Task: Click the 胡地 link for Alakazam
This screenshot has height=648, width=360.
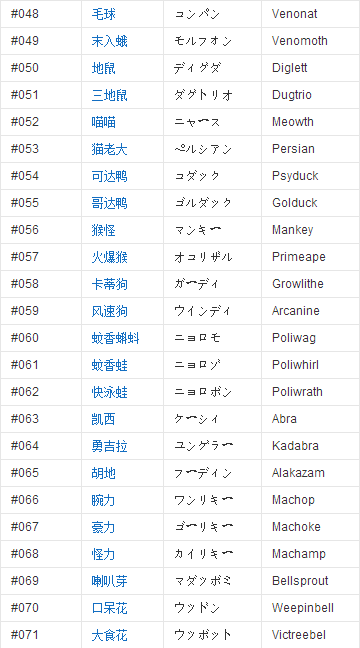Action: click(x=103, y=473)
